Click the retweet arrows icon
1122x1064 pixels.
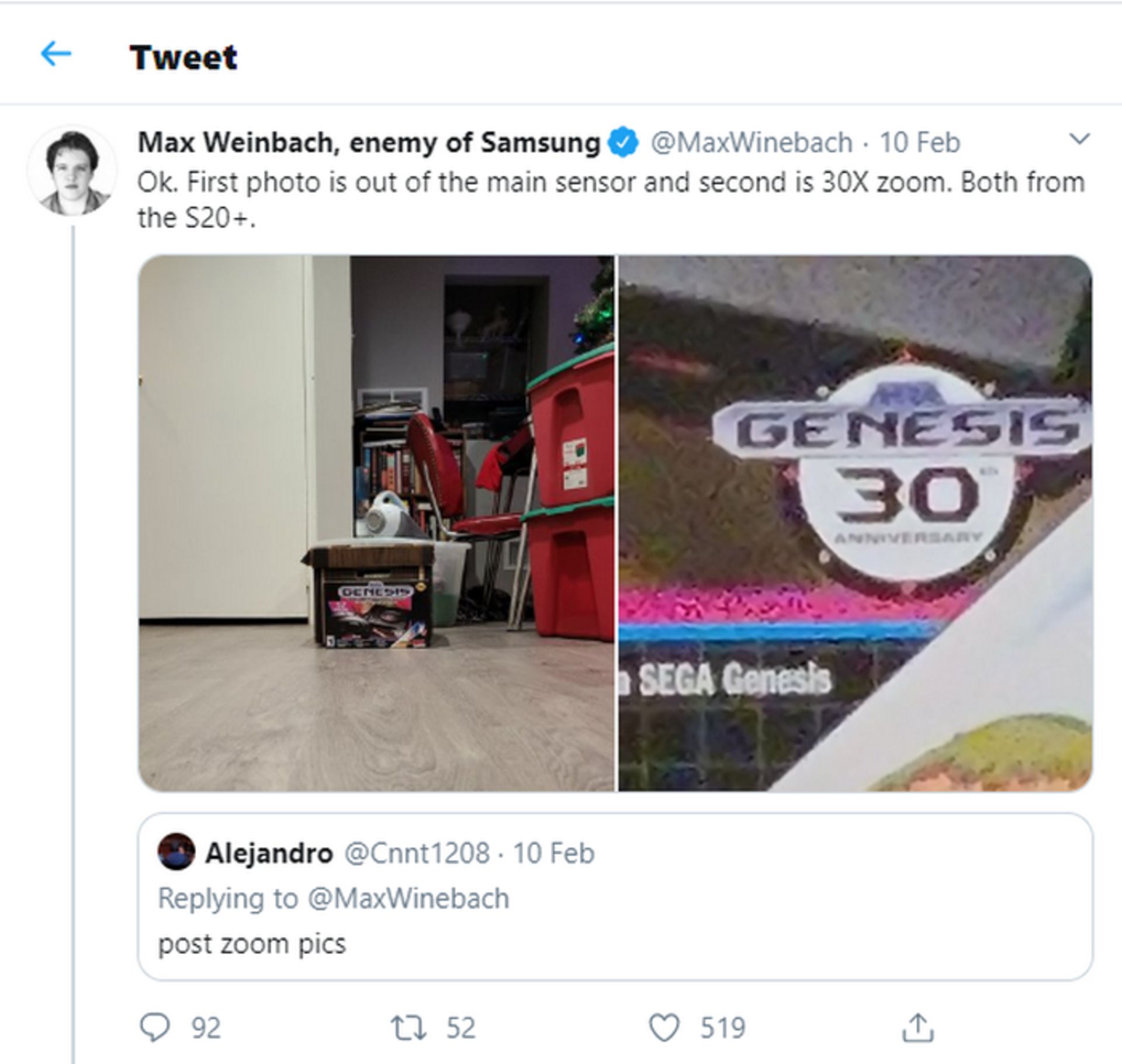(408, 1028)
